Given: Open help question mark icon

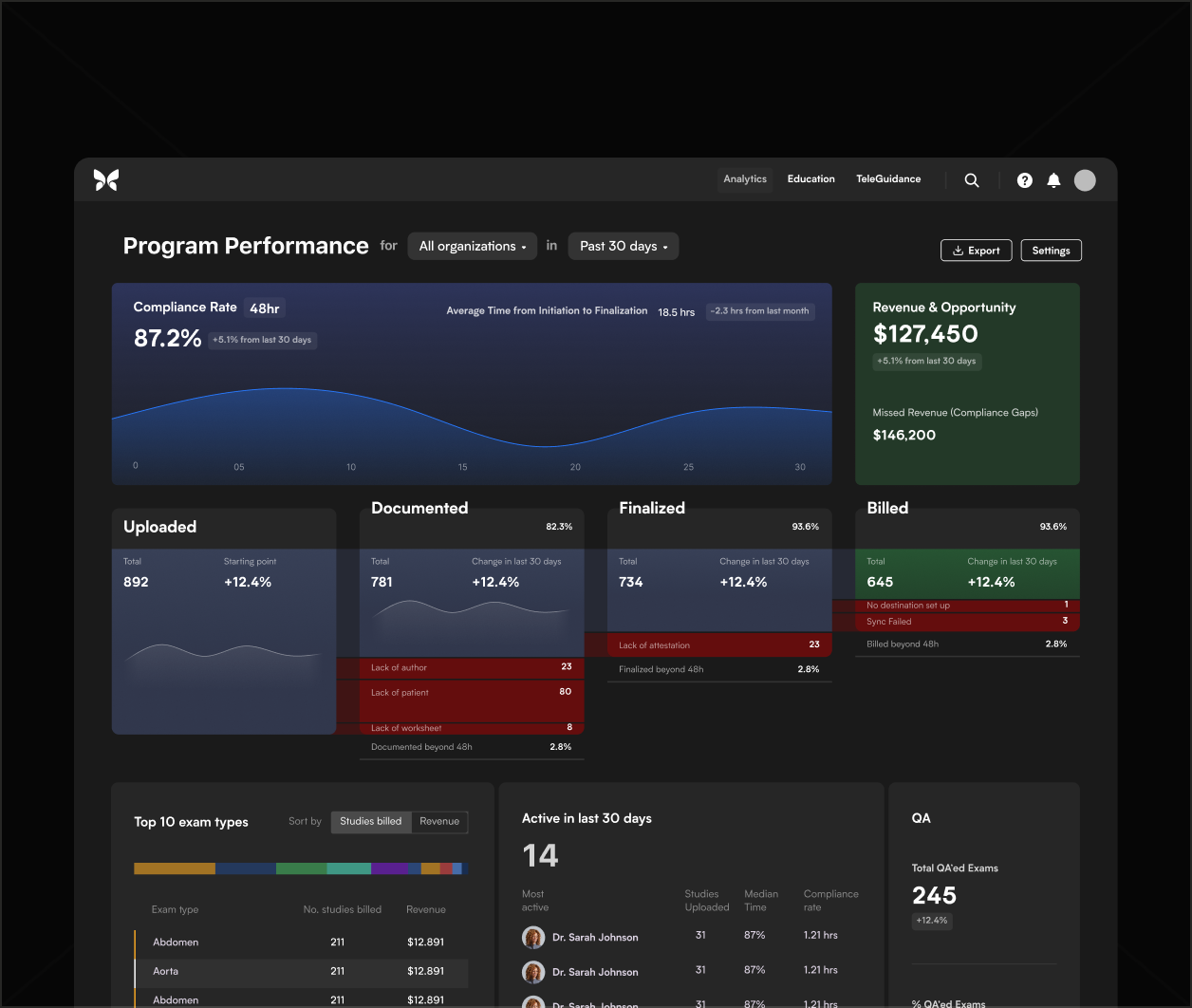Looking at the screenshot, I should pyautogui.click(x=1025, y=180).
